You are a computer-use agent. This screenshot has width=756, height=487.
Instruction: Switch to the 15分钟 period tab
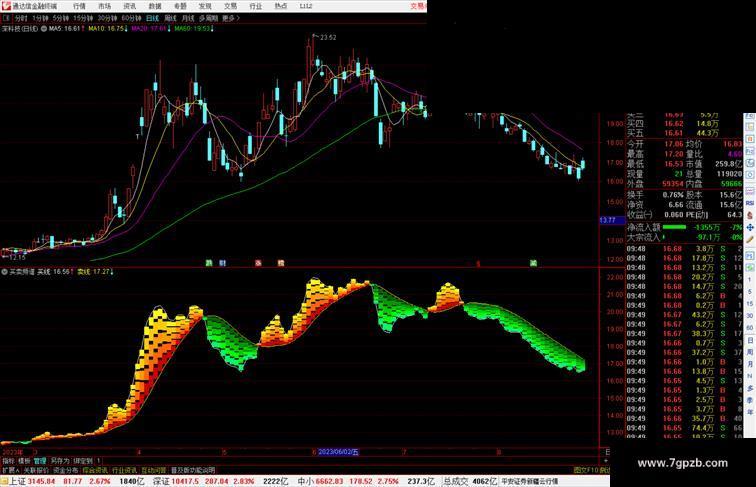82,18
